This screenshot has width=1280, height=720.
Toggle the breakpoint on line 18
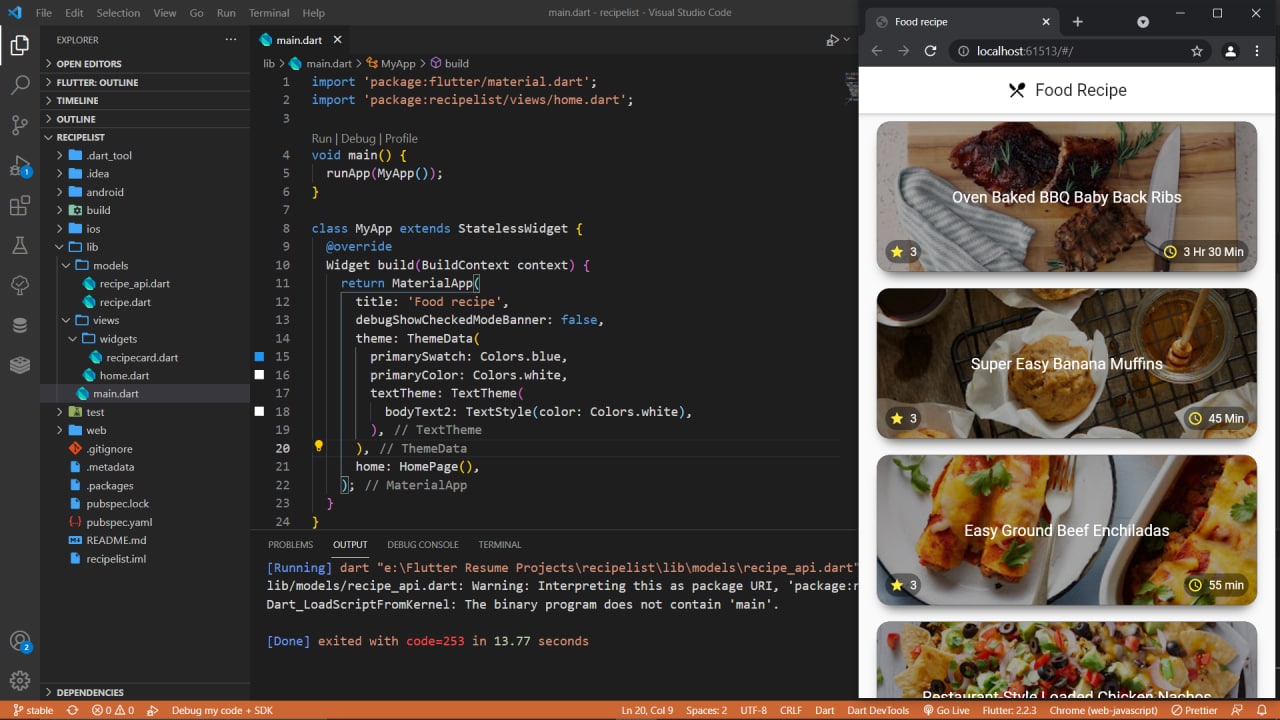[x=259, y=411]
